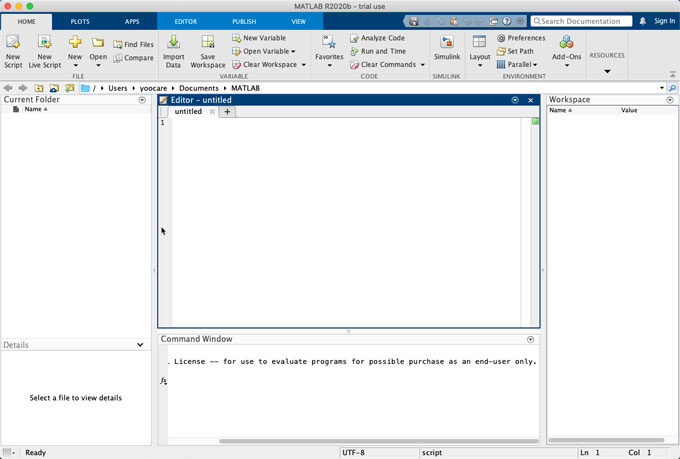Click the fx function browser icon

coord(163,381)
